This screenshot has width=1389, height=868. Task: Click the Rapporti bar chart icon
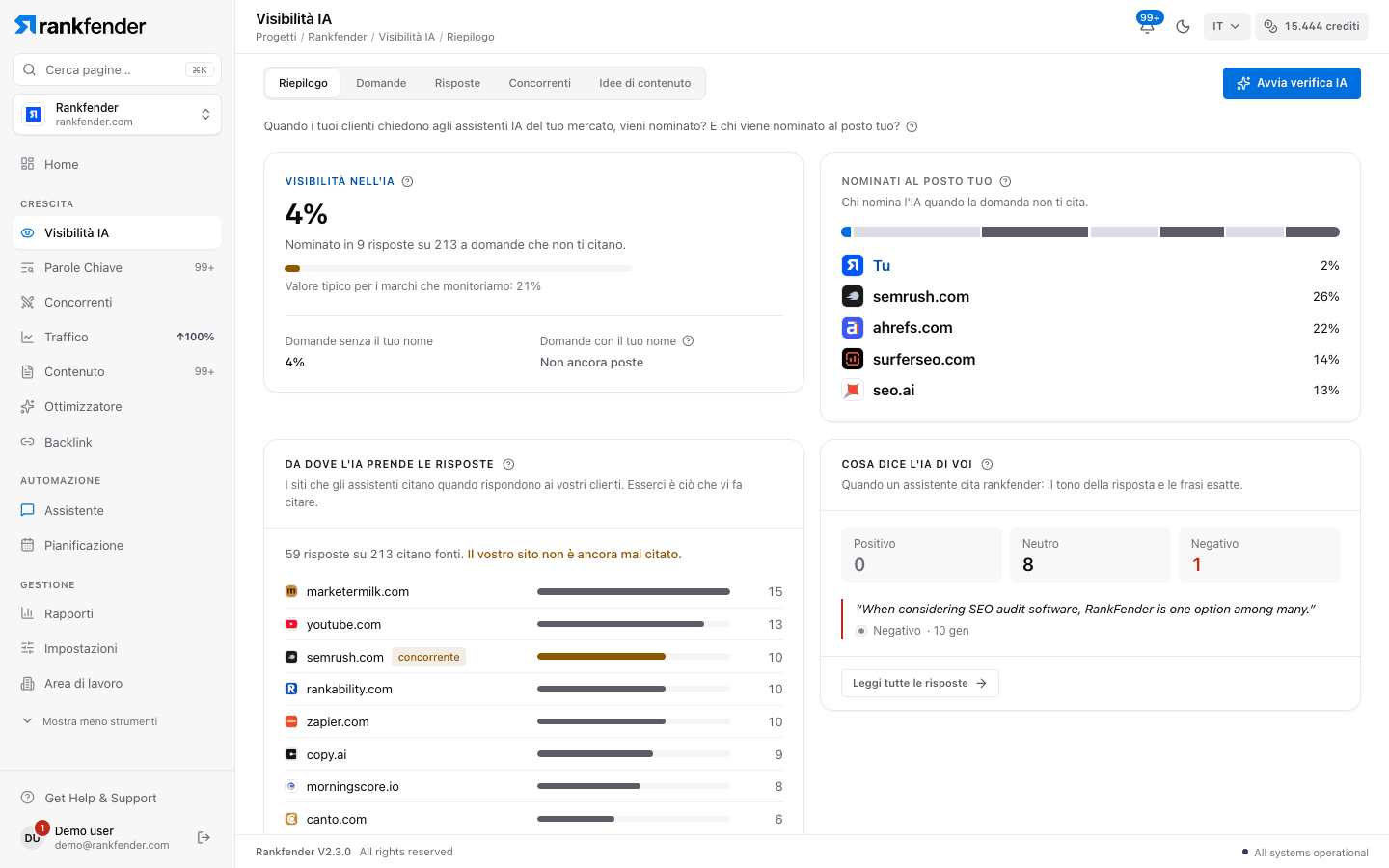tap(27, 613)
